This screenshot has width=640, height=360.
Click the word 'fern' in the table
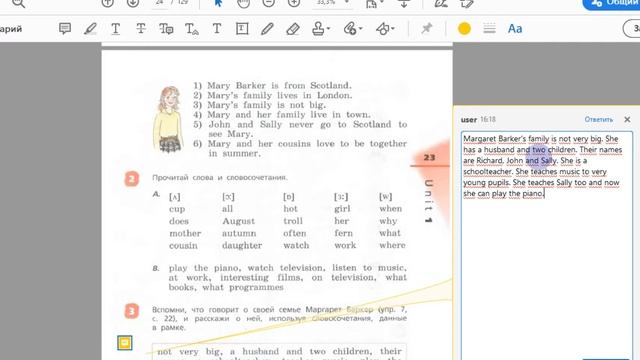343,233
